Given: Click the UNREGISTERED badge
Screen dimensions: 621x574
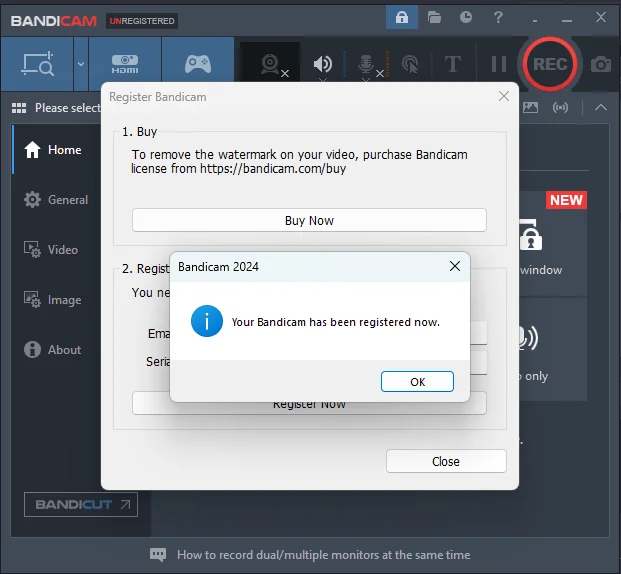Looking at the screenshot, I should coord(142,21).
